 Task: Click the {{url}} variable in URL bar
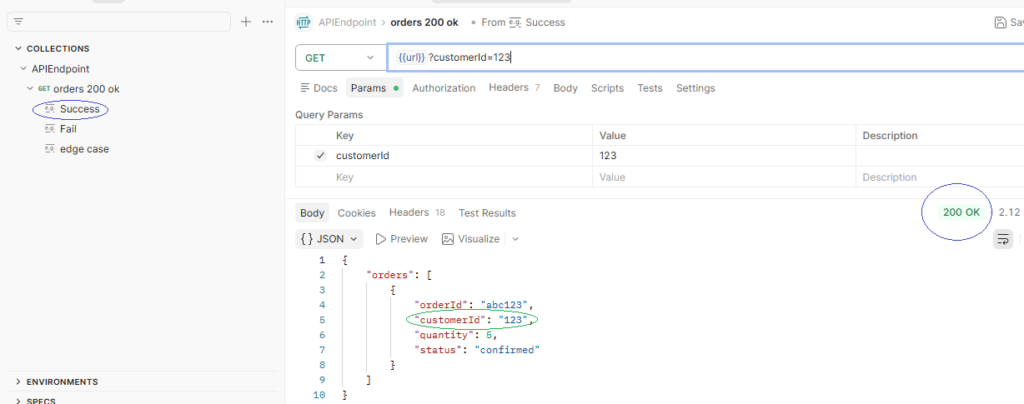pyautogui.click(x=411, y=57)
